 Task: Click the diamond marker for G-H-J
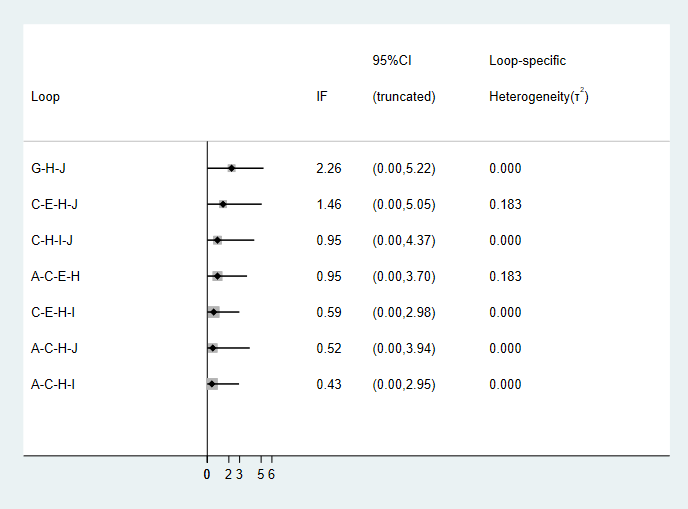(232, 168)
